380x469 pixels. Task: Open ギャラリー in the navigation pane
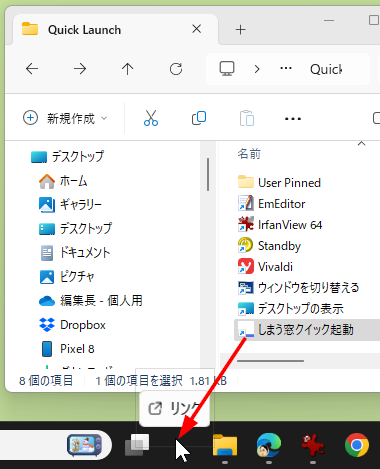(71, 204)
